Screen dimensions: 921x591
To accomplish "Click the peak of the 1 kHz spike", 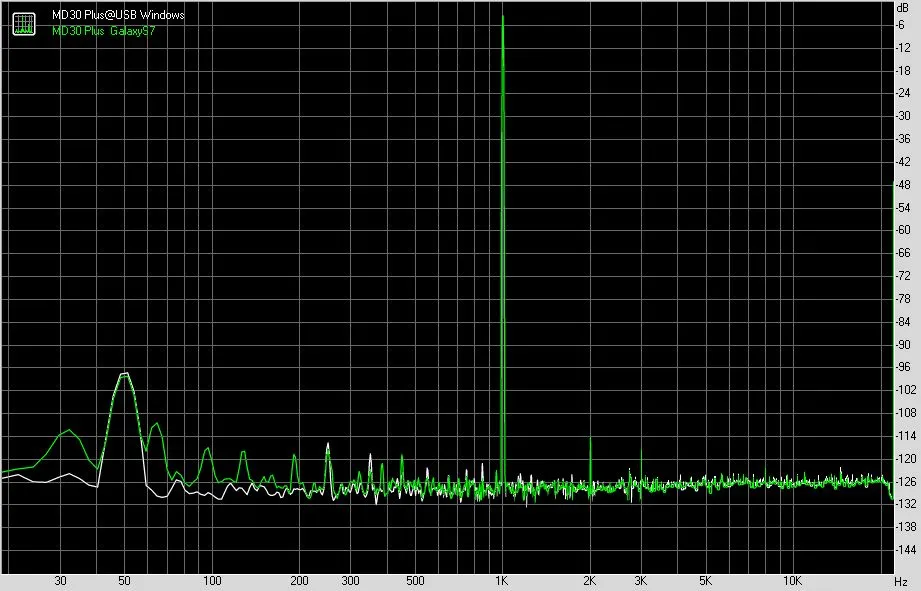I will coord(503,16).
